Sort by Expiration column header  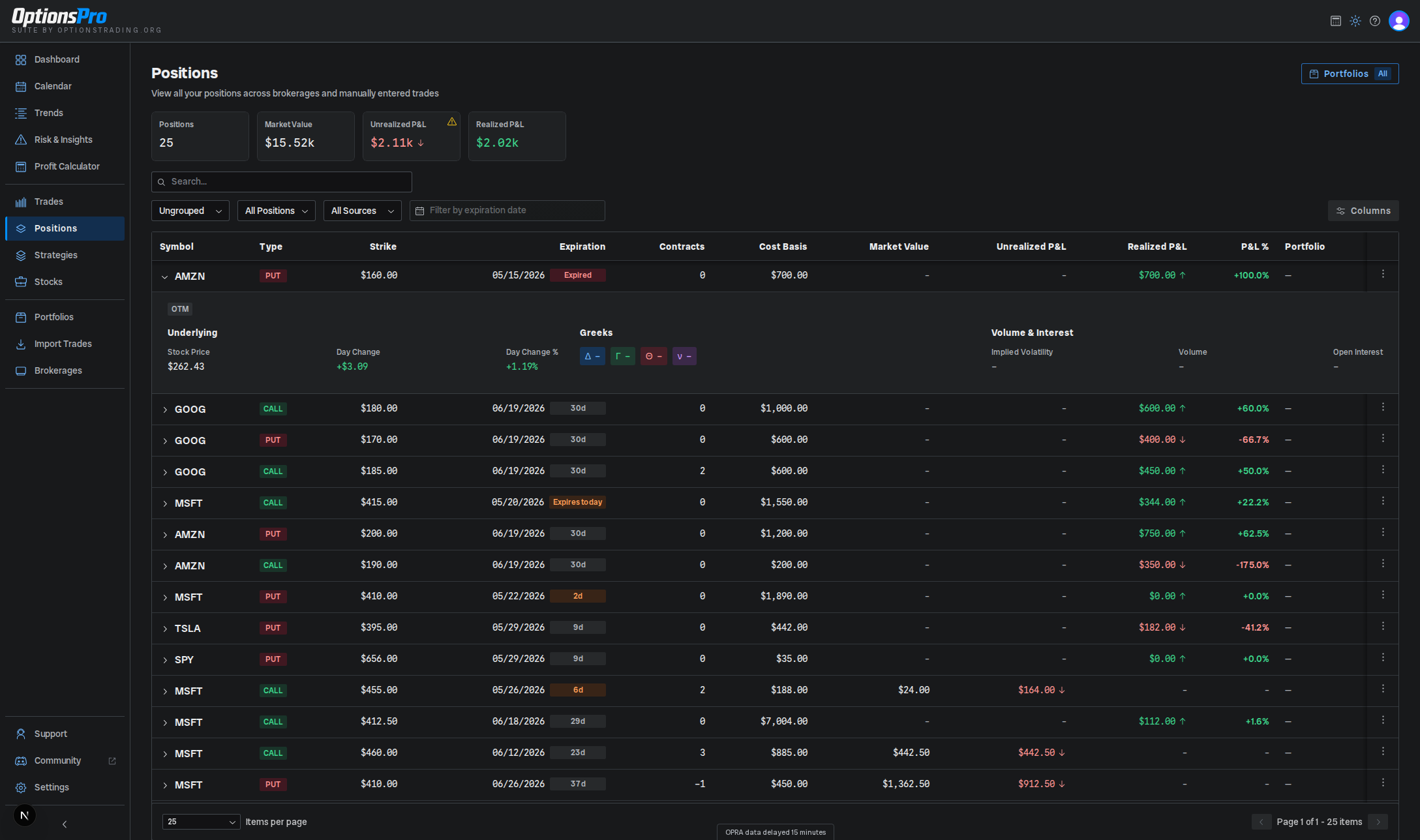pyautogui.click(x=582, y=247)
